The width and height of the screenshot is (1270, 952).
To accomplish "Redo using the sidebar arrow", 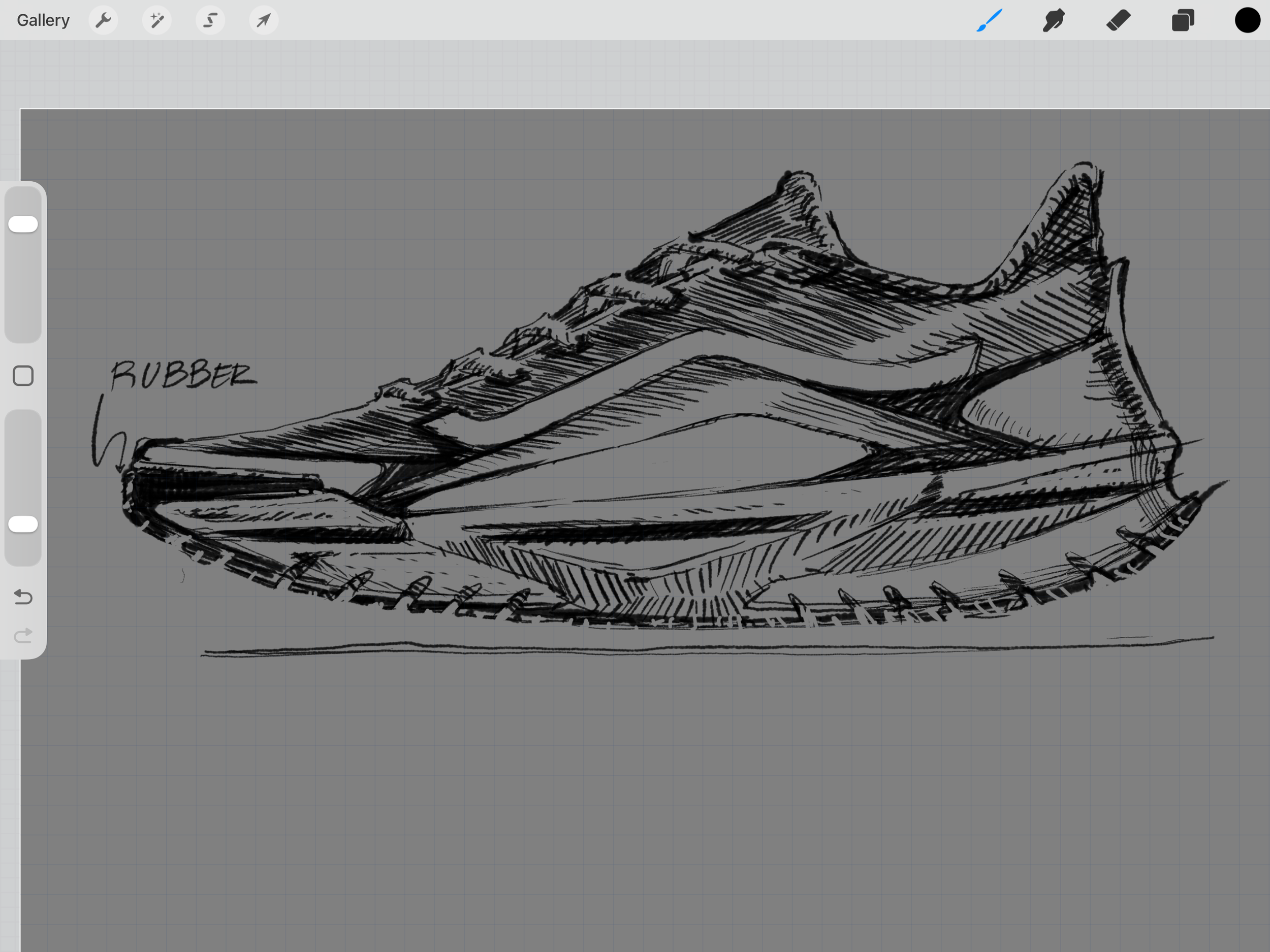I will [23, 635].
